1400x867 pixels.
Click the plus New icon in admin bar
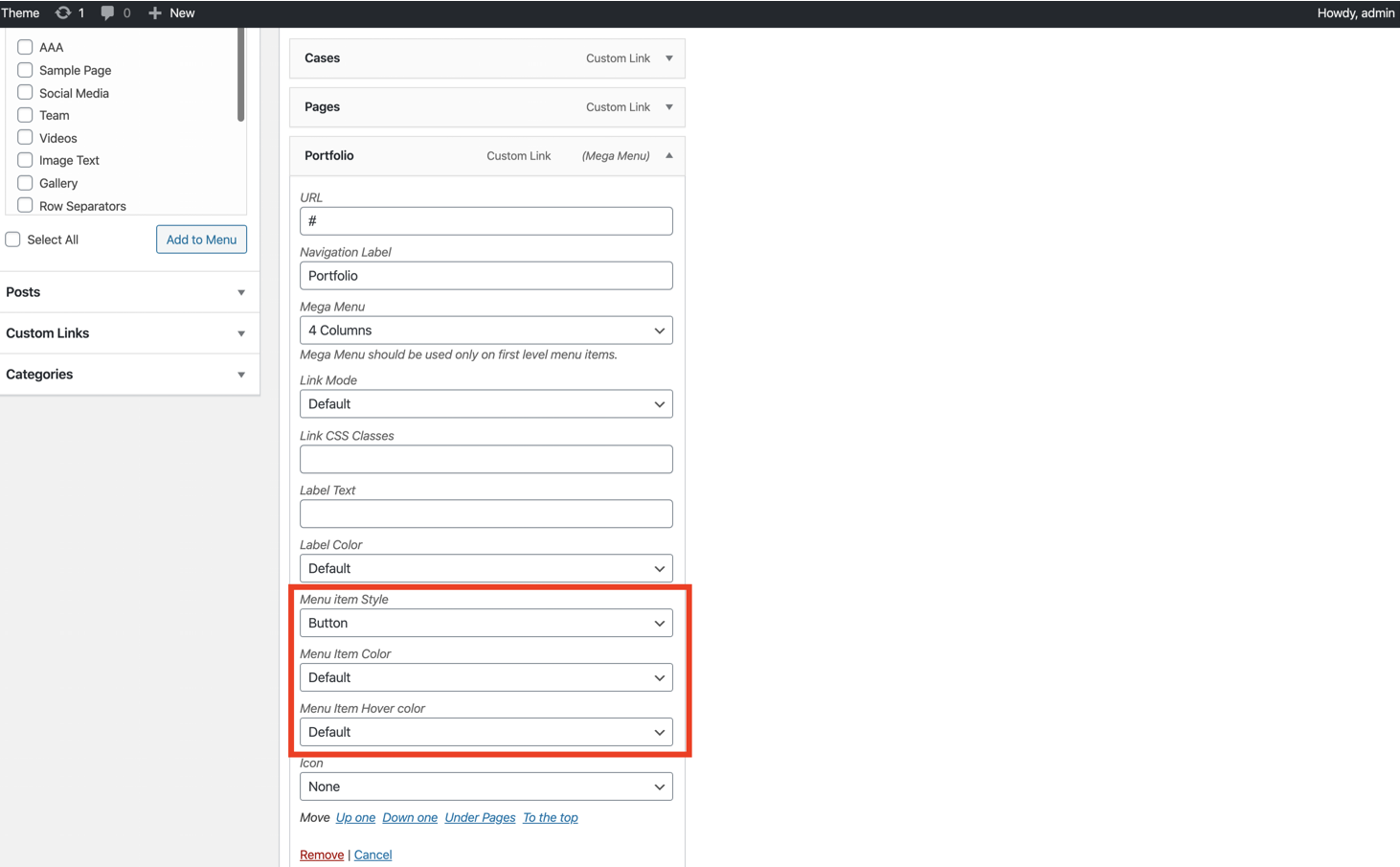coord(155,12)
